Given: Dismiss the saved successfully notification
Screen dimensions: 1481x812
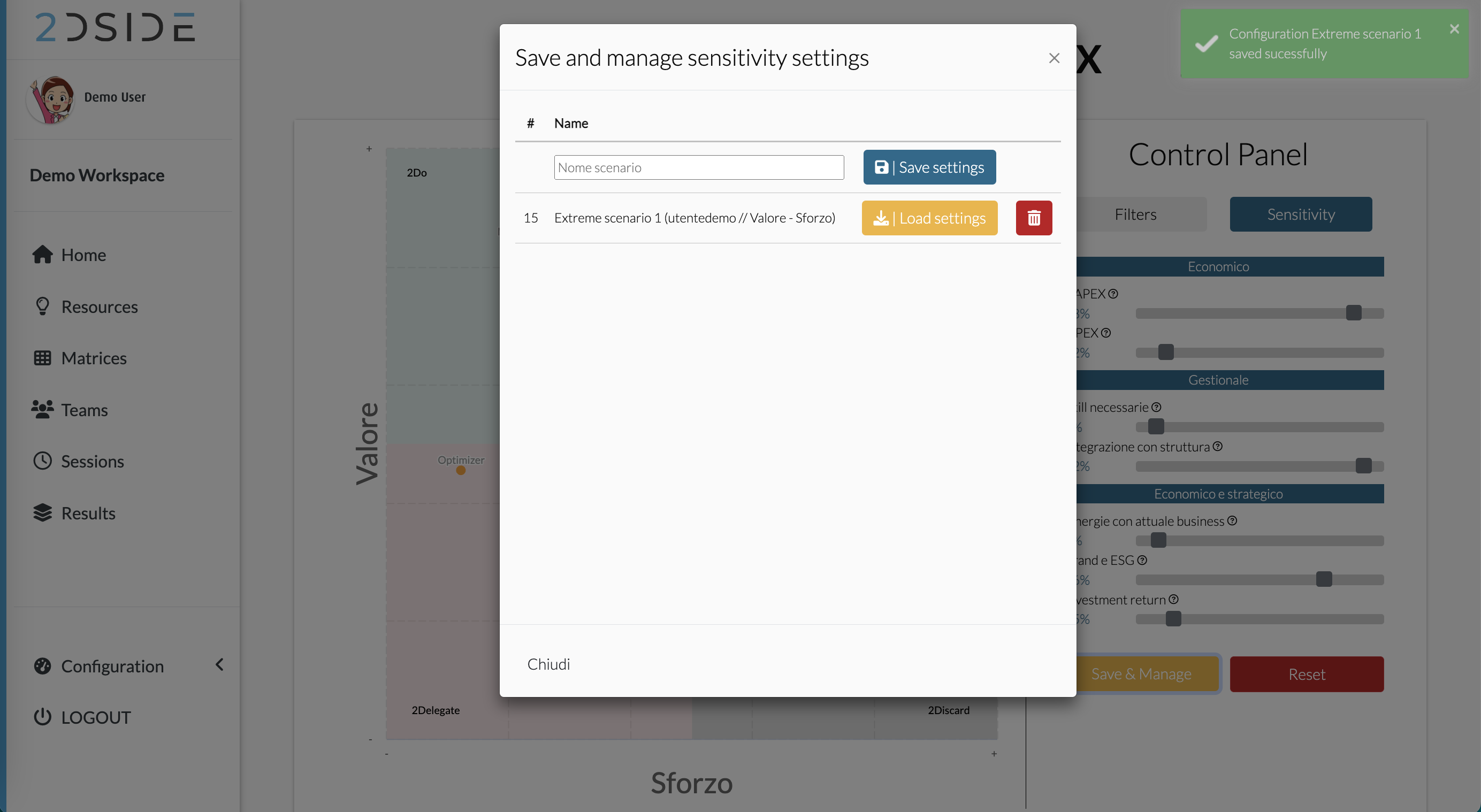Looking at the screenshot, I should (1454, 29).
